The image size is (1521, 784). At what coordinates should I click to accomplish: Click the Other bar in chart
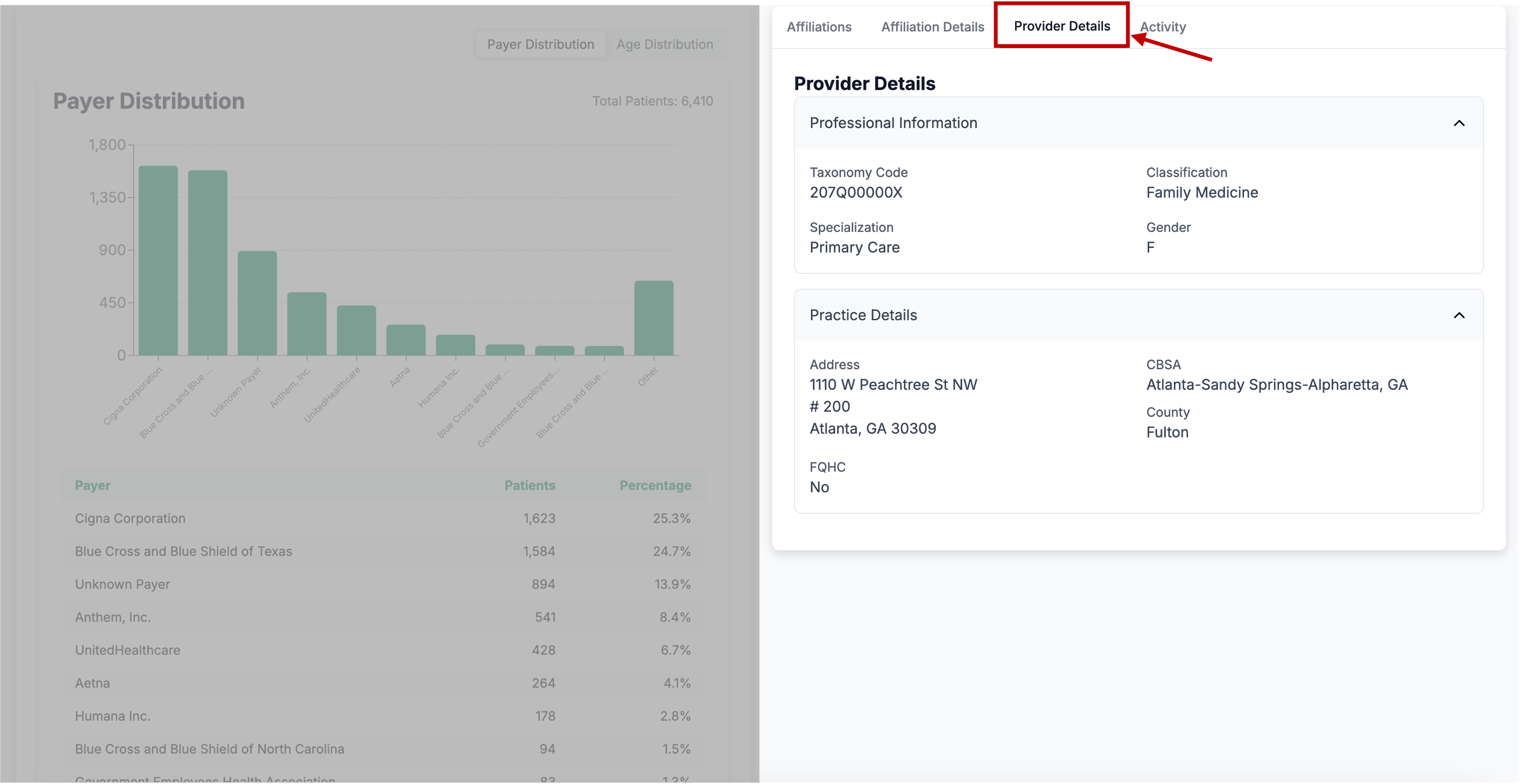654,318
